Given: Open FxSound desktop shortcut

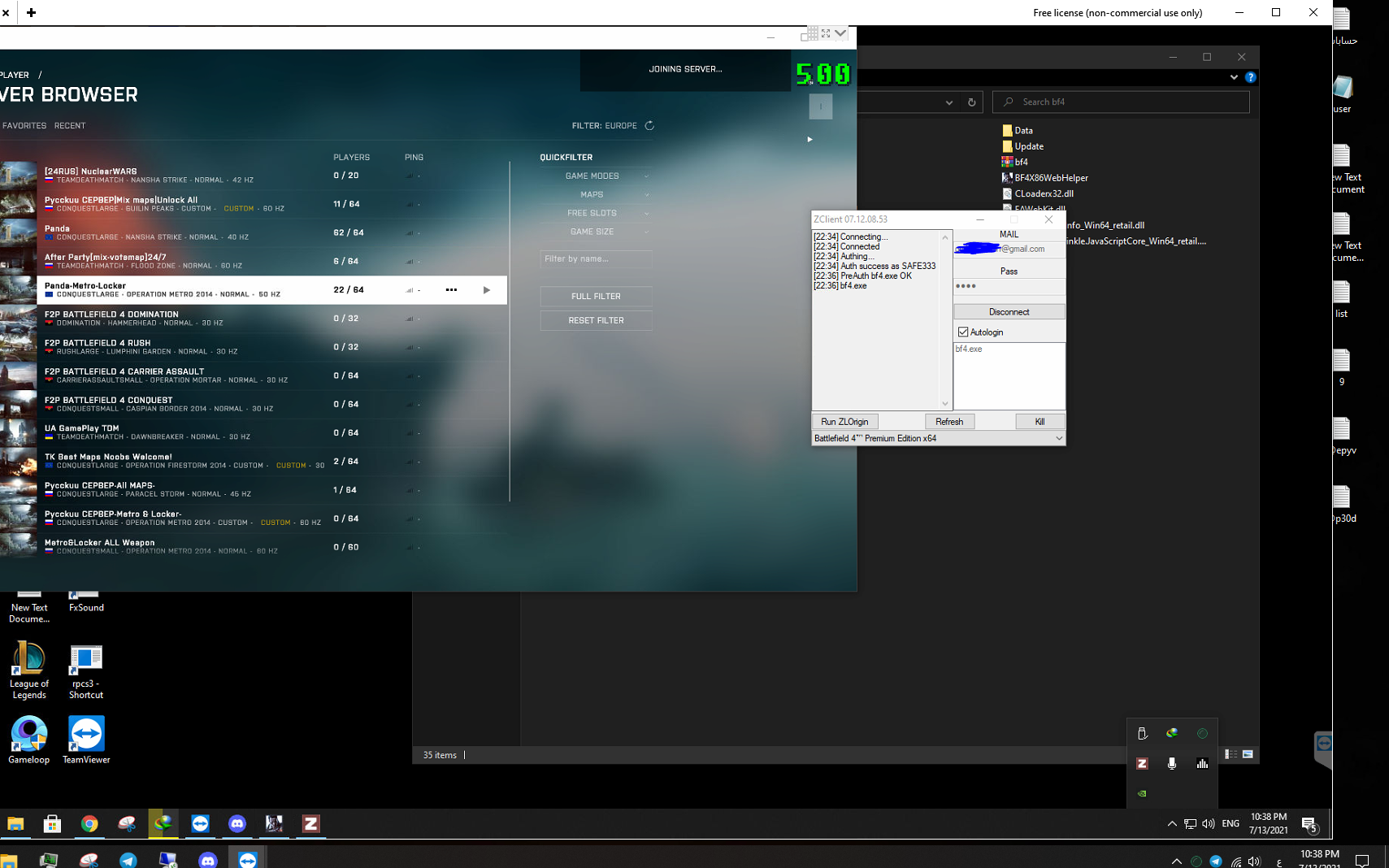Looking at the screenshot, I should pos(86,601).
